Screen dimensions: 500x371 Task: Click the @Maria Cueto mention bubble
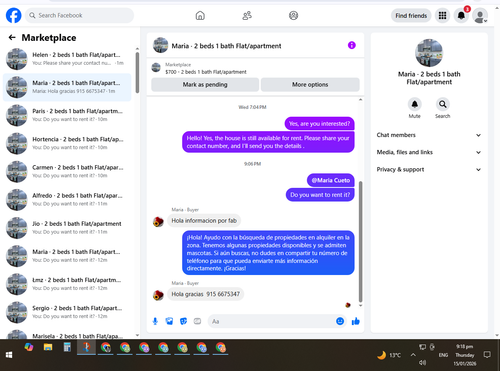[x=330, y=180]
